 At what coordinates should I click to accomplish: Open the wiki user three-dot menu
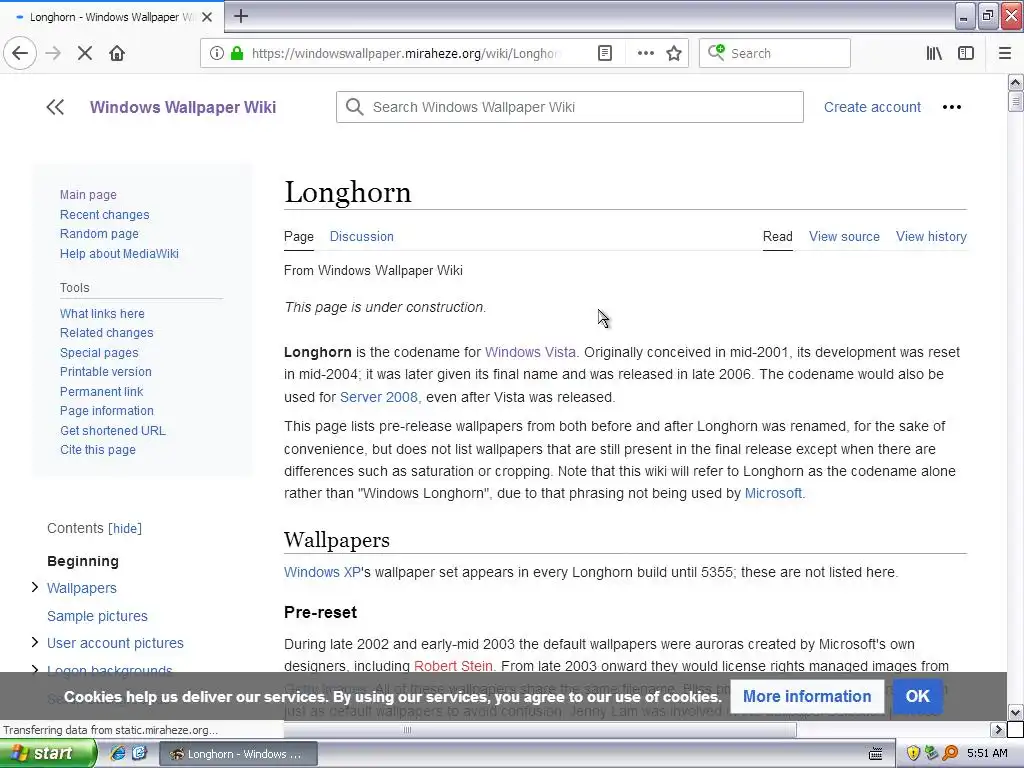[x=952, y=107]
